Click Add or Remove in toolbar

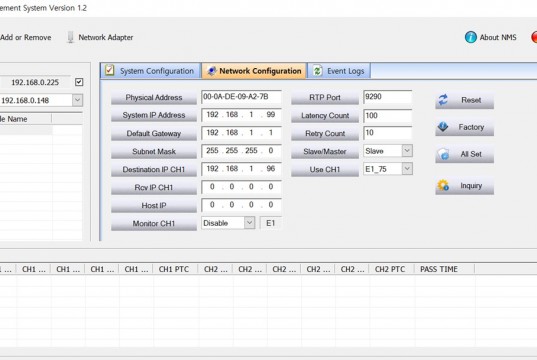[x=26, y=37]
